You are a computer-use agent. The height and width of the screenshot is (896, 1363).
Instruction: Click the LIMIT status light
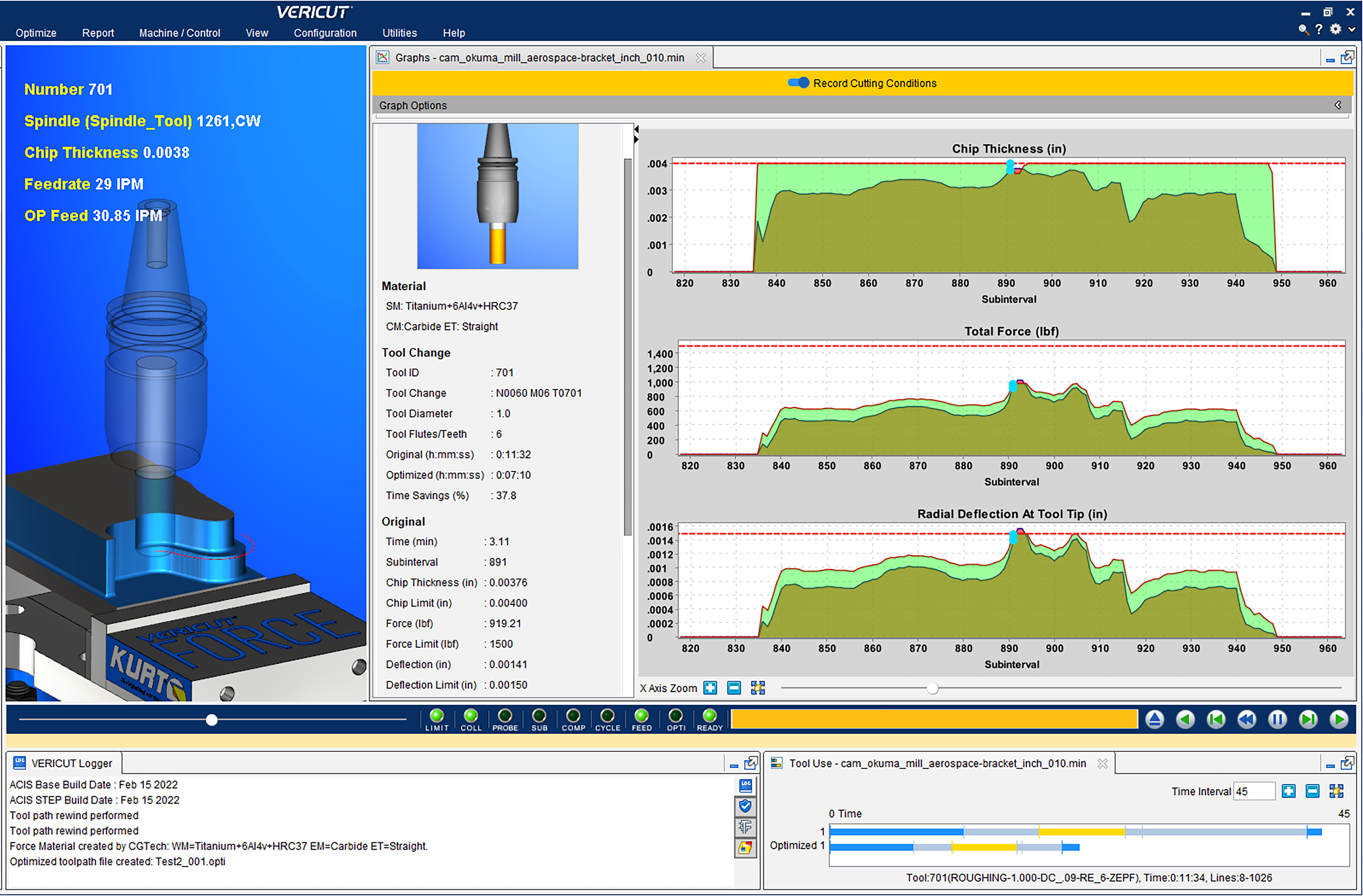point(436,715)
